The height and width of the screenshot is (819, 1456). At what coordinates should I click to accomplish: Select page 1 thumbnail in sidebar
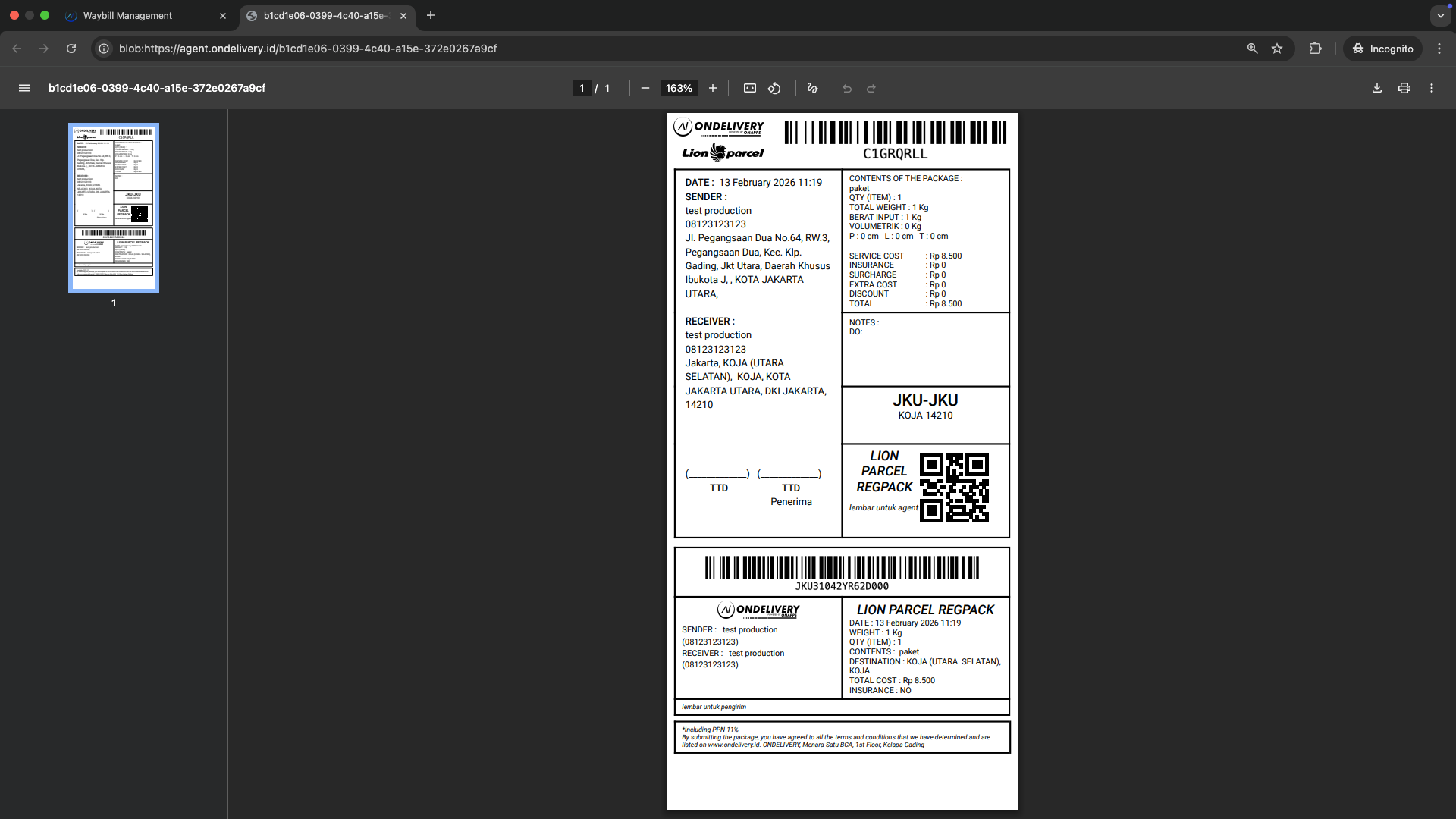(x=114, y=208)
